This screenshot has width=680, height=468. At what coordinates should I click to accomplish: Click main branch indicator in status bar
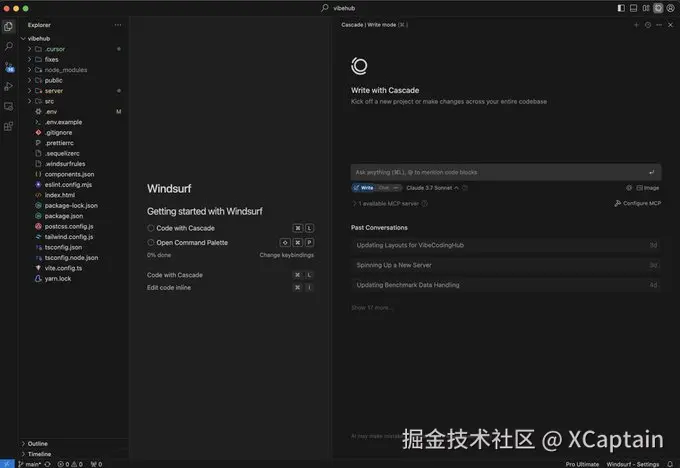pyautogui.click(x=29, y=464)
